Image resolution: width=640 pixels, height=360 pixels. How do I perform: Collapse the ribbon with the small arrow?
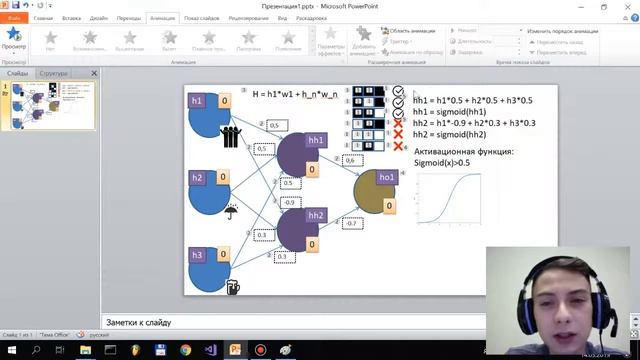pyautogui.click(x=625, y=18)
